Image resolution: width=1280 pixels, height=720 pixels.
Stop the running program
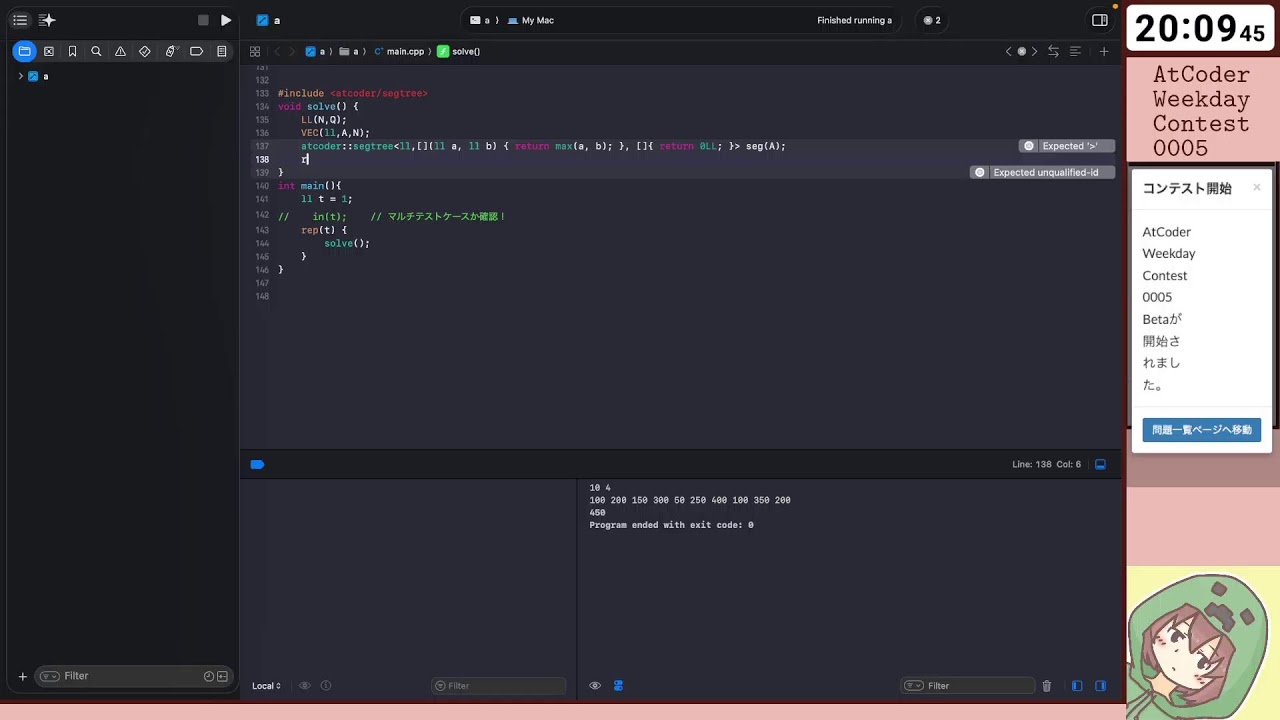click(x=203, y=20)
